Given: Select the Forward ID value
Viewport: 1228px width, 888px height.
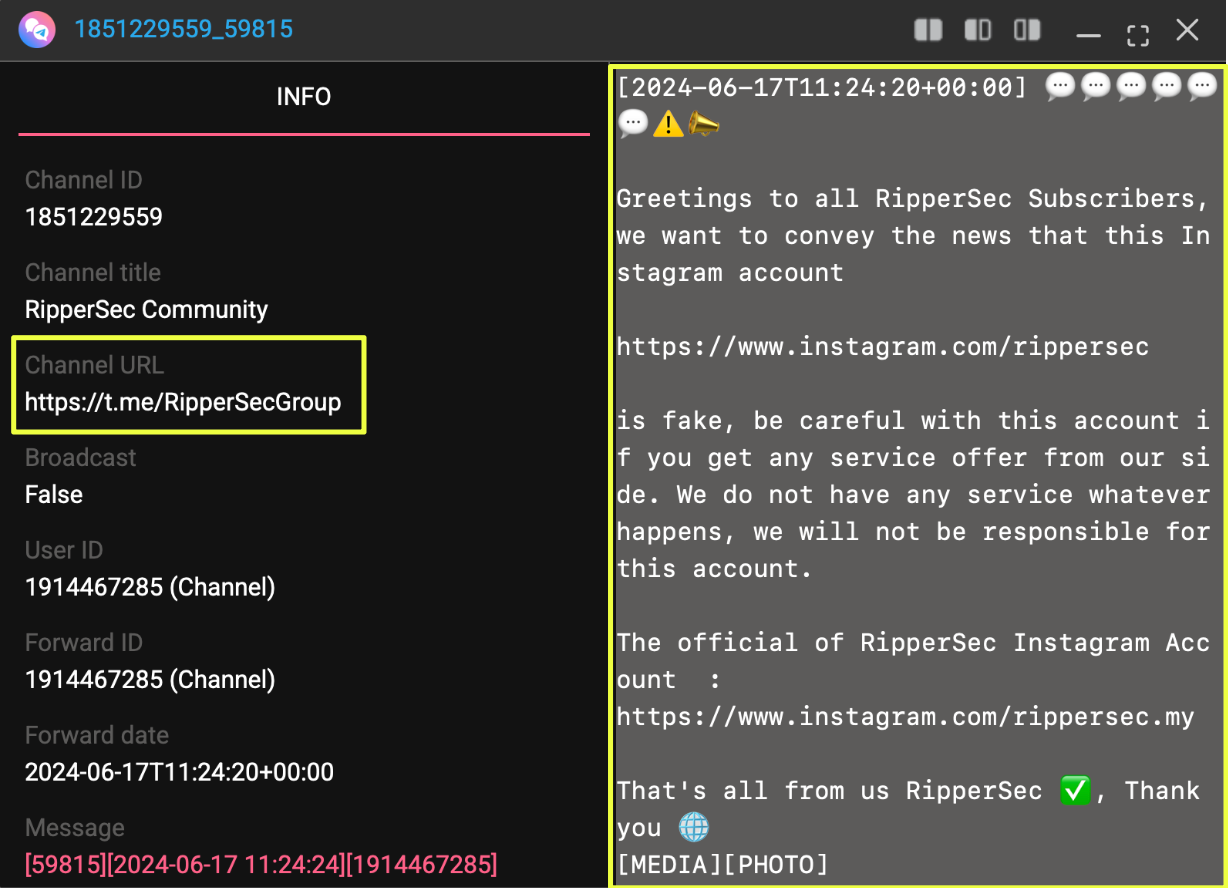Looking at the screenshot, I should pyautogui.click(x=150, y=680).
